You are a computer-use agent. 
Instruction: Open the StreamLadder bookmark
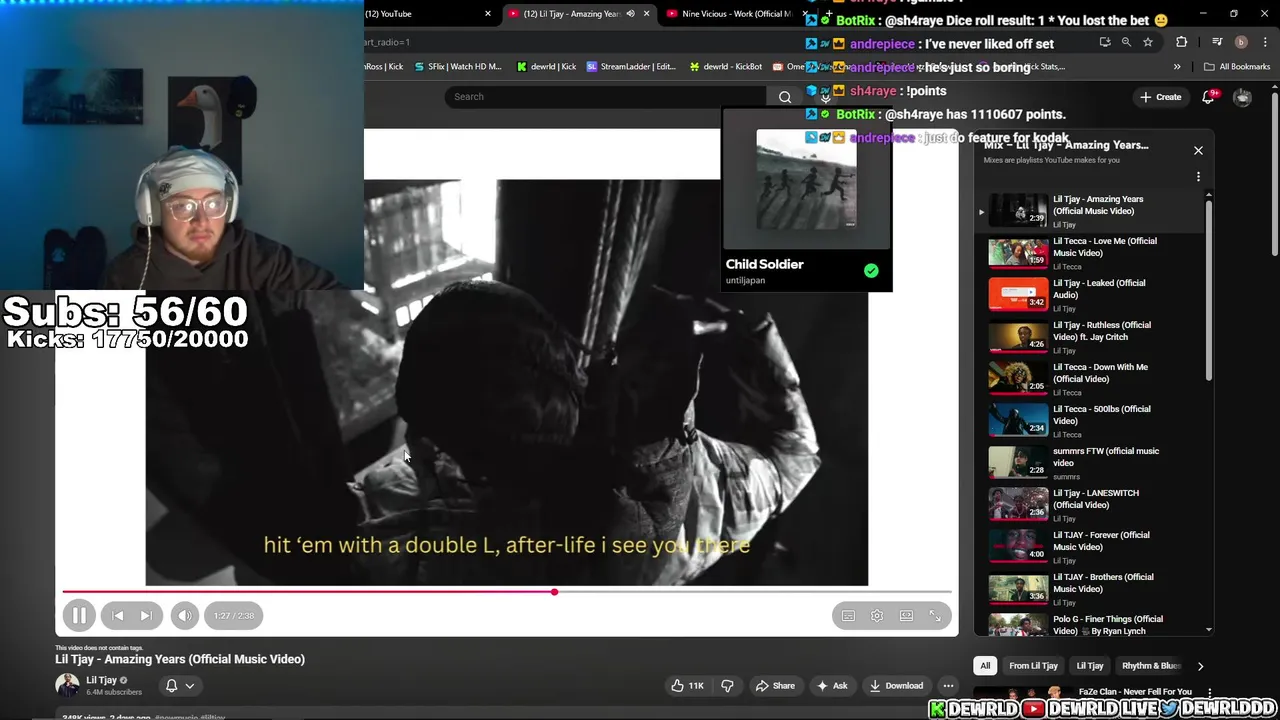pos(631,67)
